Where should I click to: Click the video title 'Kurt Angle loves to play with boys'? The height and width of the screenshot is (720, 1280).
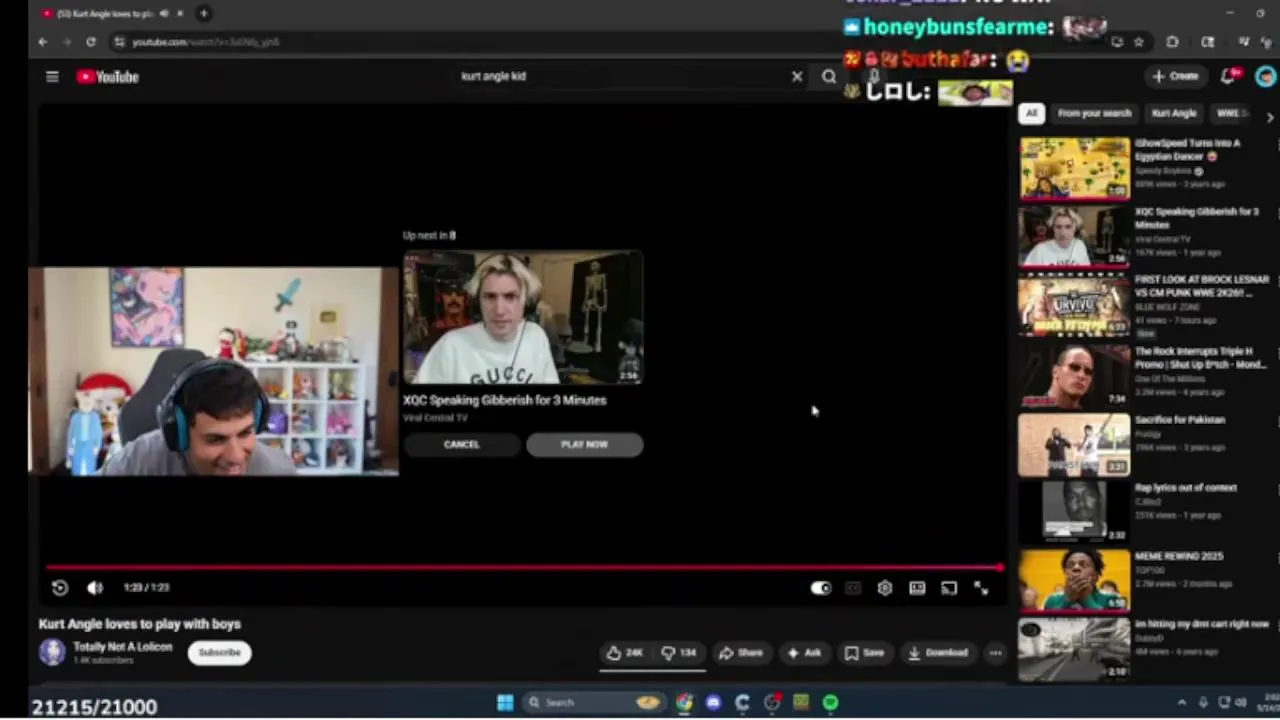point(140,624)
